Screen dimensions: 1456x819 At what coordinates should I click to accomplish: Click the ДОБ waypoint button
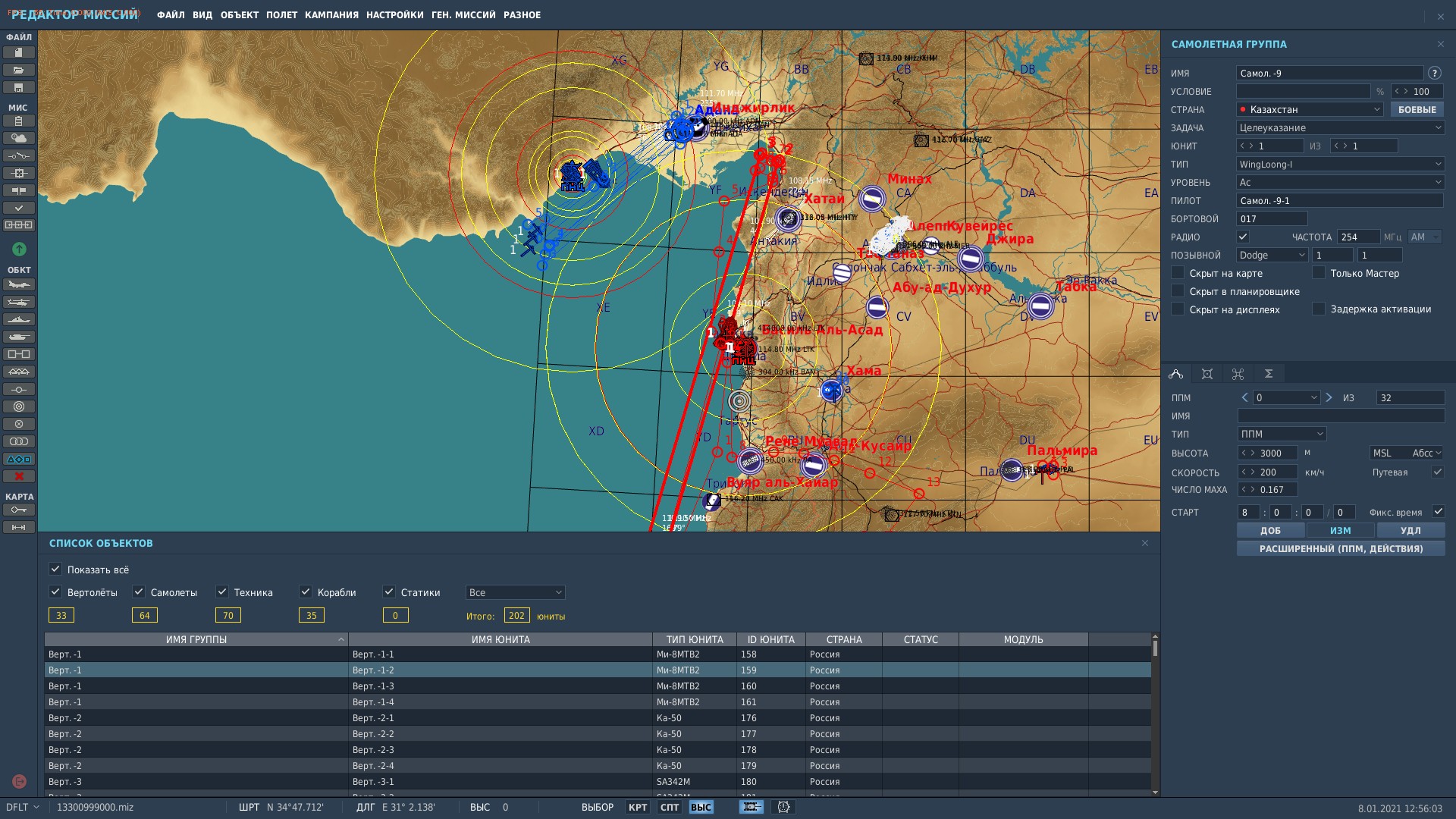(x=1270, y=530)
